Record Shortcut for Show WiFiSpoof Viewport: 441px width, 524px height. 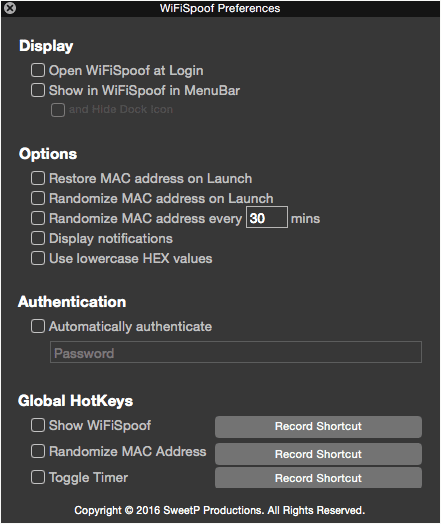coord(318,427)
